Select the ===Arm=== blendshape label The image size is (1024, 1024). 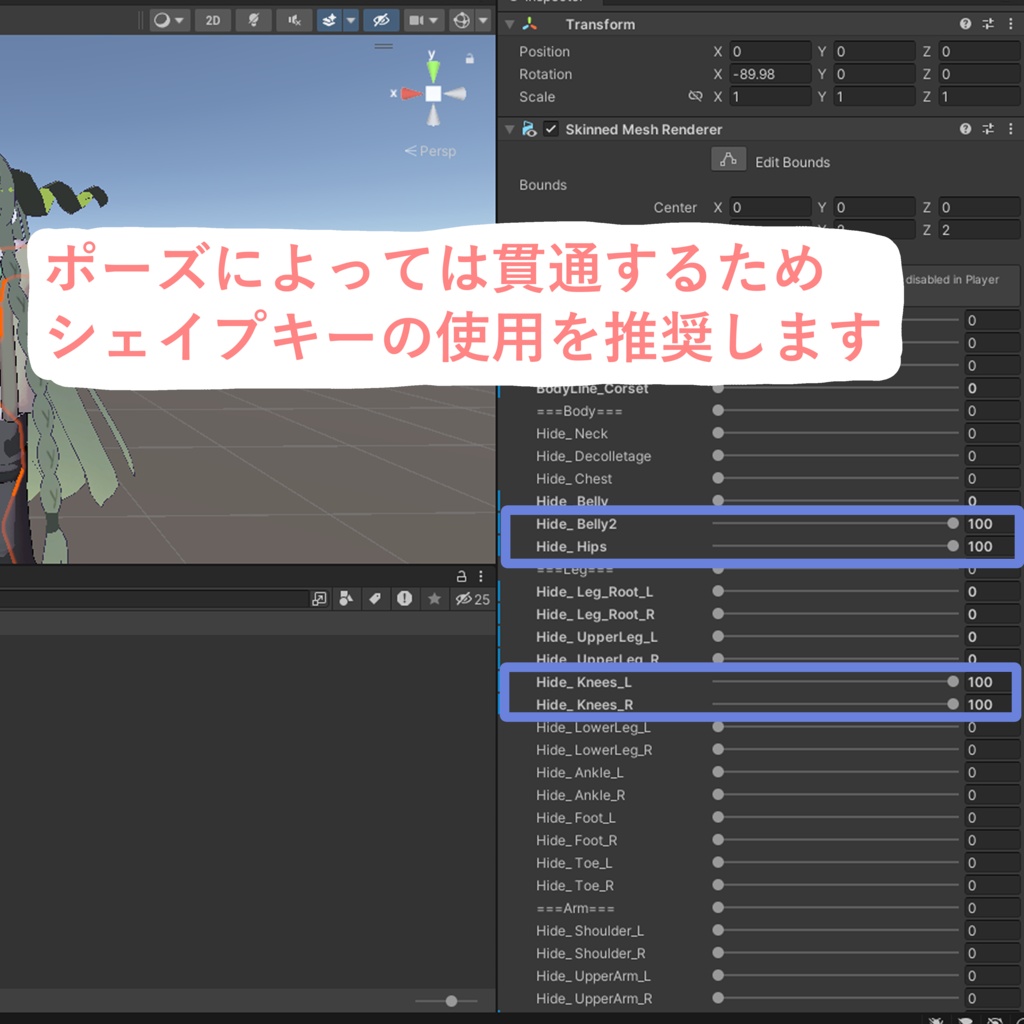(575, 908)
